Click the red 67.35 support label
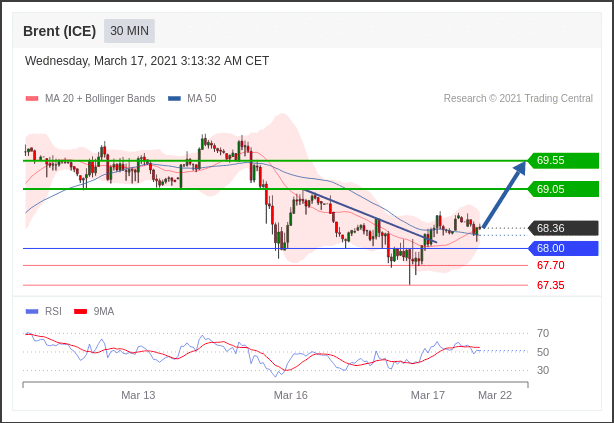Screen dimensions: 614x423 [x=550, y=285]
